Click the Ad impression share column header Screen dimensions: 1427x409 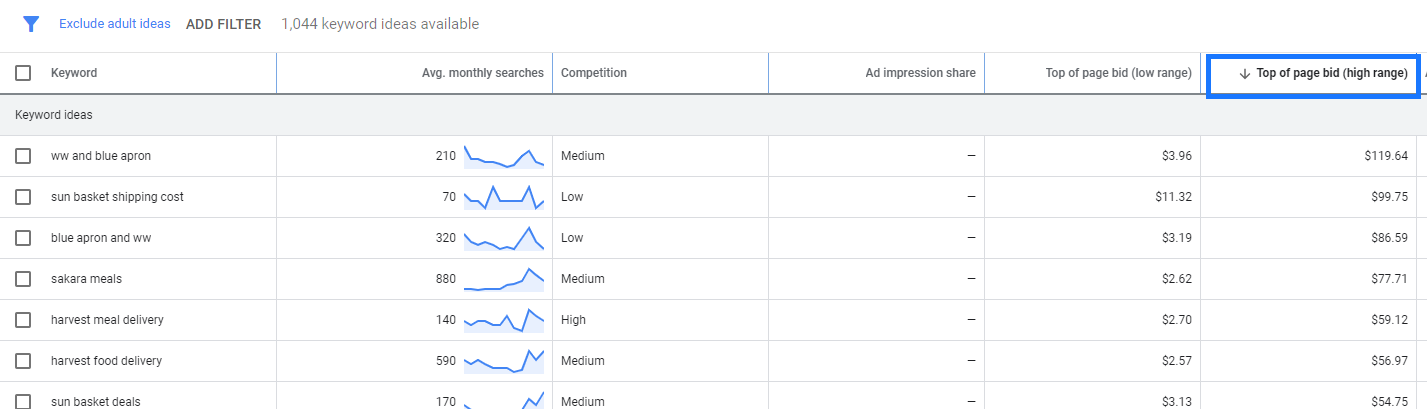[920, 73]
